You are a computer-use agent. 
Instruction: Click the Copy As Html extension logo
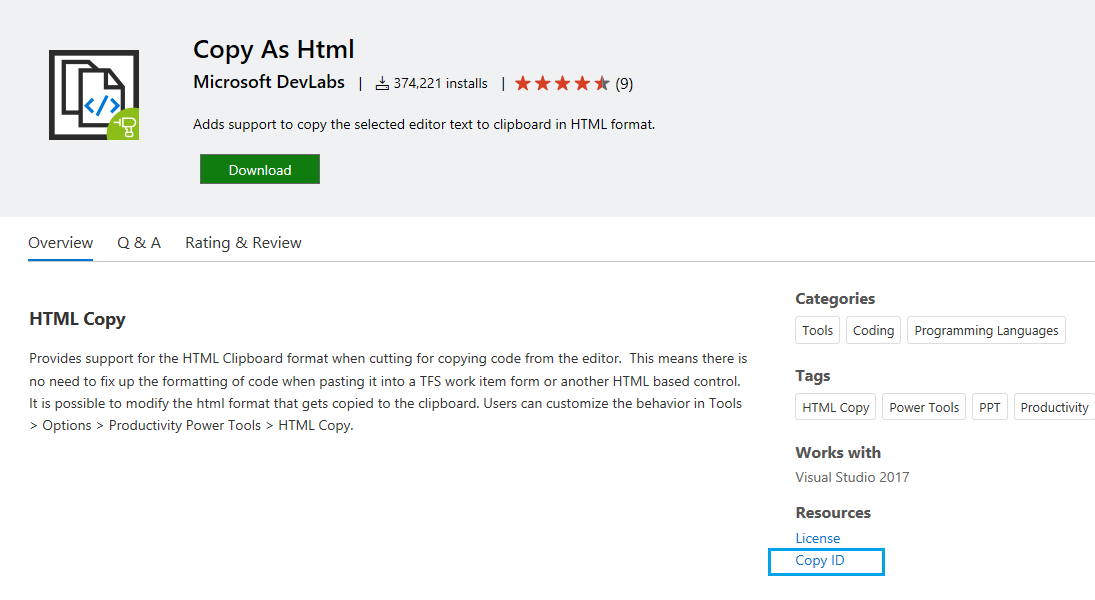(x=94, y=94)
